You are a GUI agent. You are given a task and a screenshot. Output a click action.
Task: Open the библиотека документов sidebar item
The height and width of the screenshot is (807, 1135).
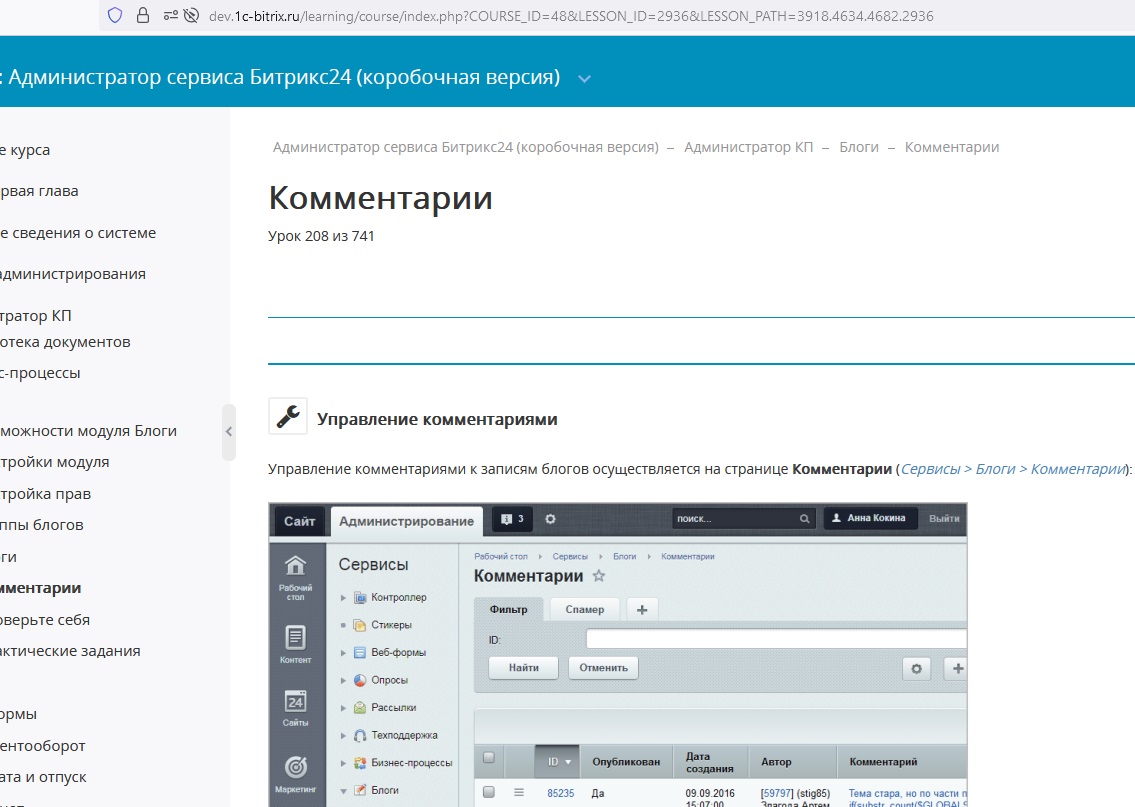pos(65,342)
